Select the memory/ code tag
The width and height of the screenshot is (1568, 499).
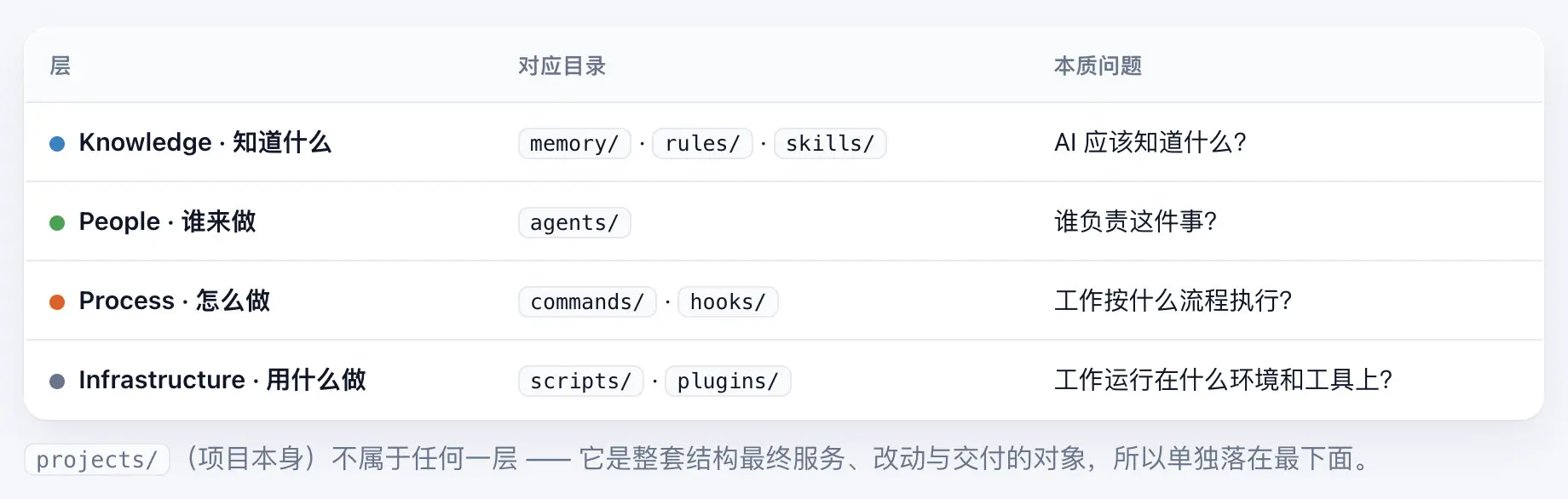pyautogui.click(x=574, y=143)
